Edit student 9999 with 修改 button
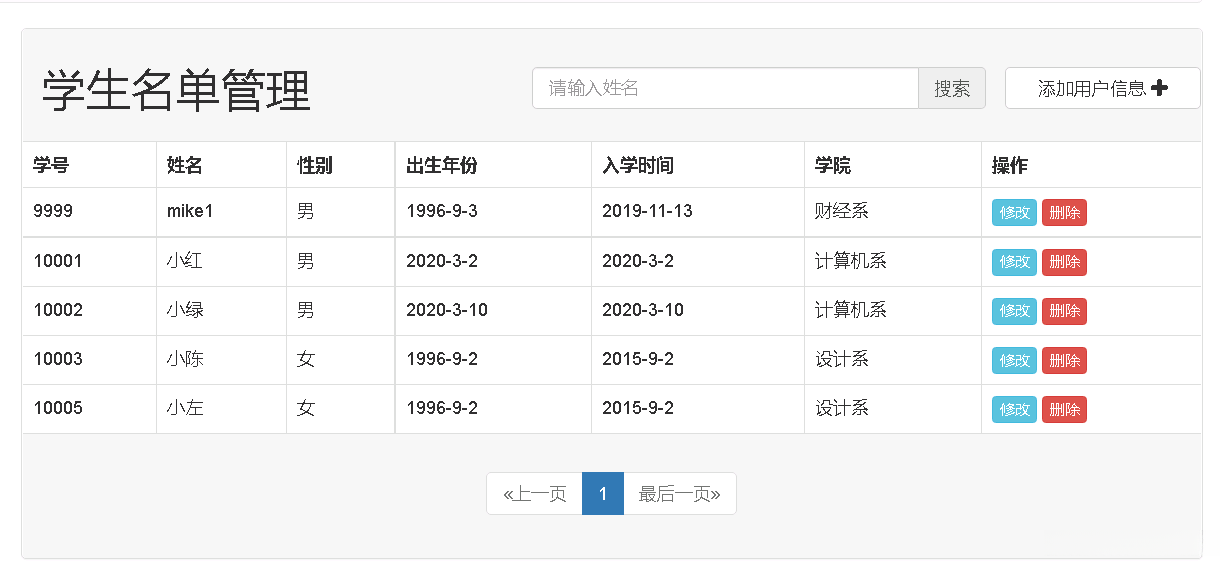The height and width of the screenshot is (565, 1231). pyautogui.click(x=1014, y=212)
